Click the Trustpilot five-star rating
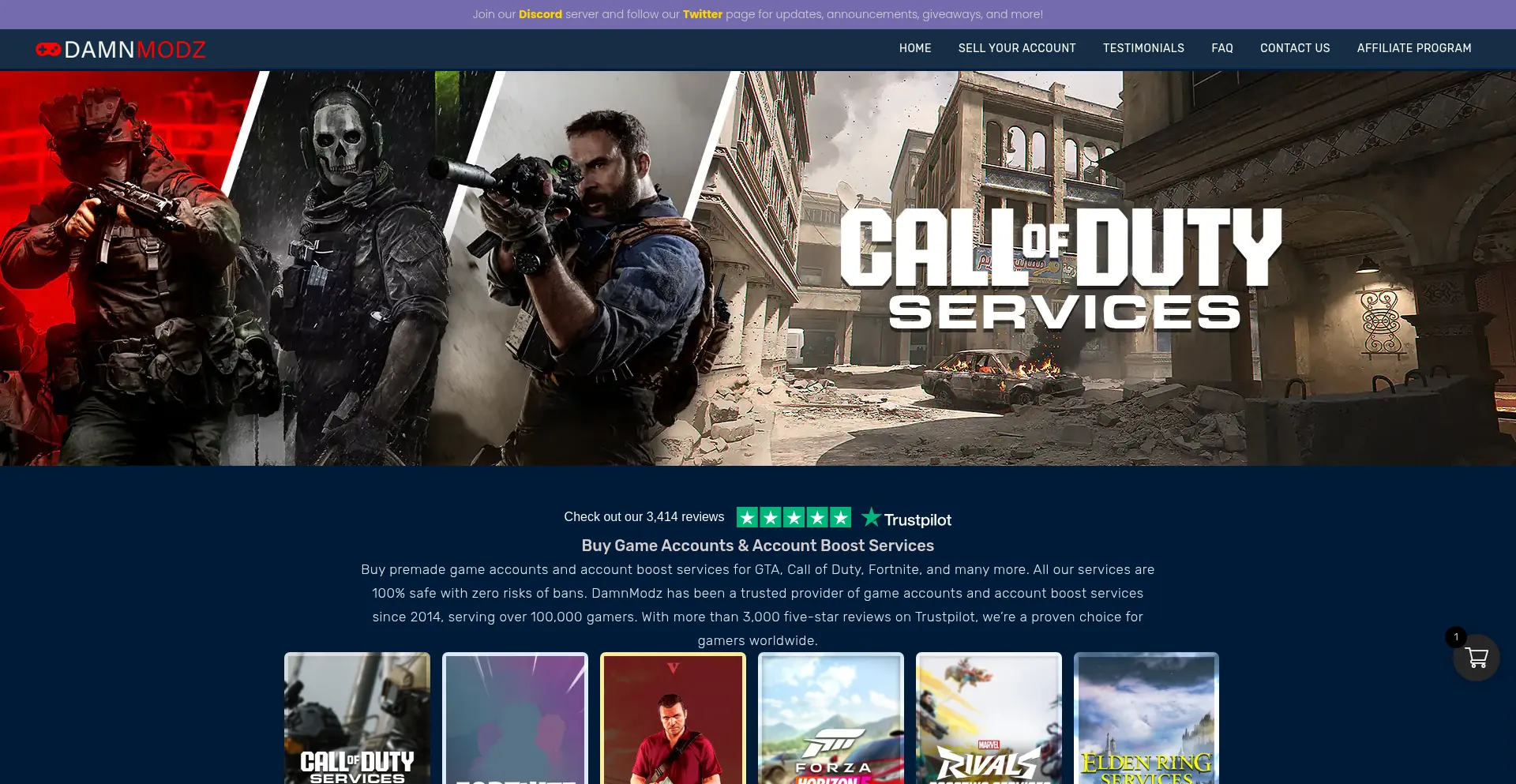 coord(794,517)
